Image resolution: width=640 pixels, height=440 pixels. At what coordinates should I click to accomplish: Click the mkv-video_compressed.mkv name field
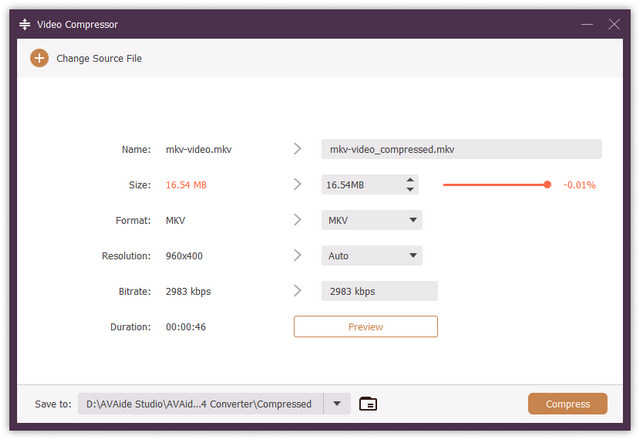461,149
